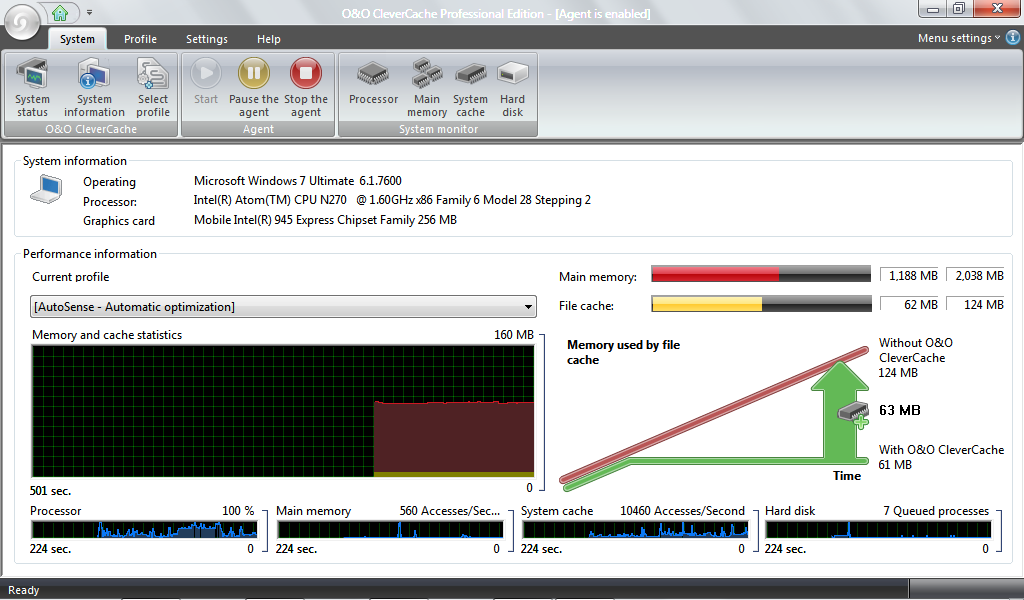Click the green savings arrow in chart

[x=842, y=411]
